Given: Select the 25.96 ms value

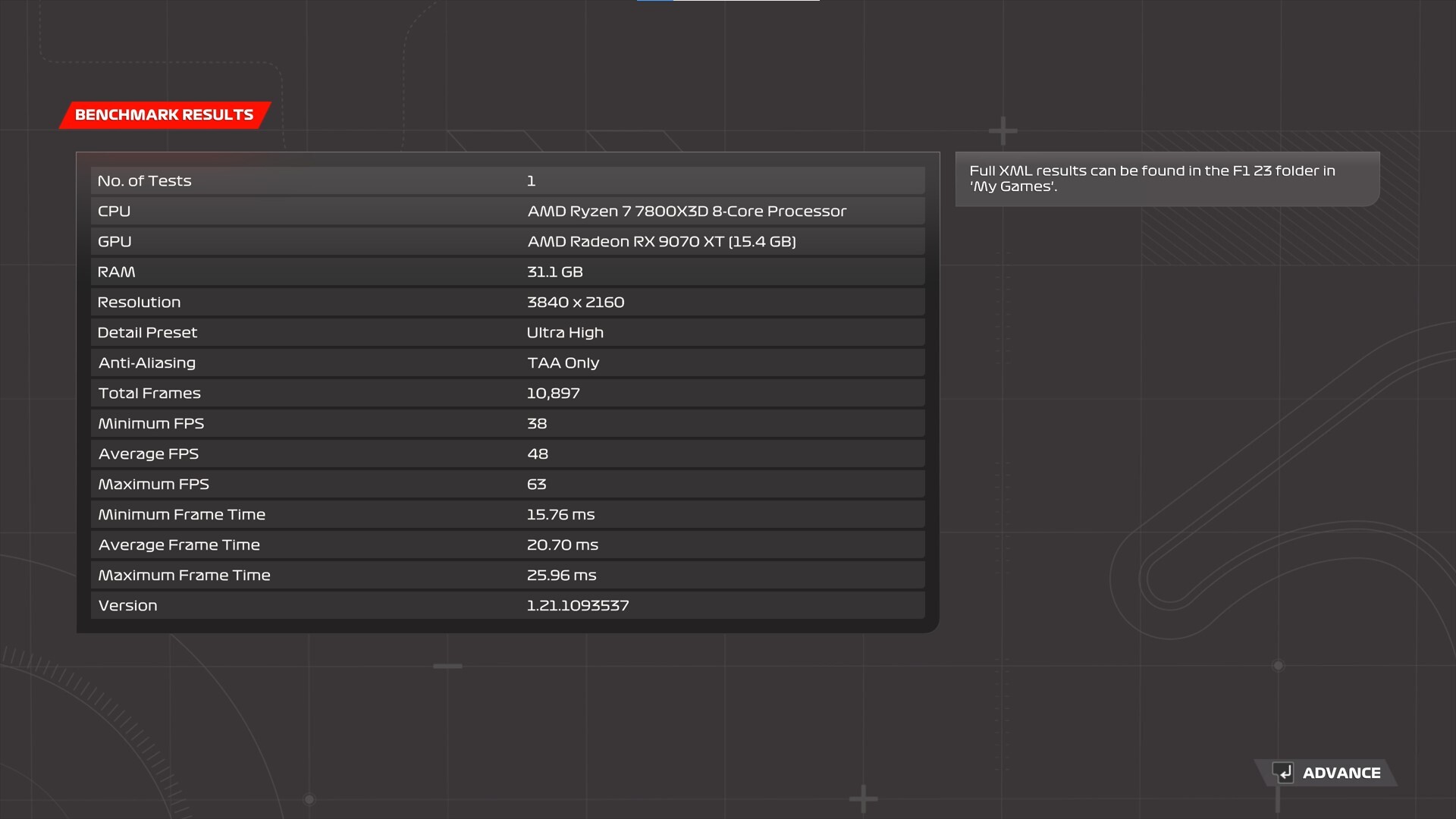Looking at the screenshot, I should (562, 576).
